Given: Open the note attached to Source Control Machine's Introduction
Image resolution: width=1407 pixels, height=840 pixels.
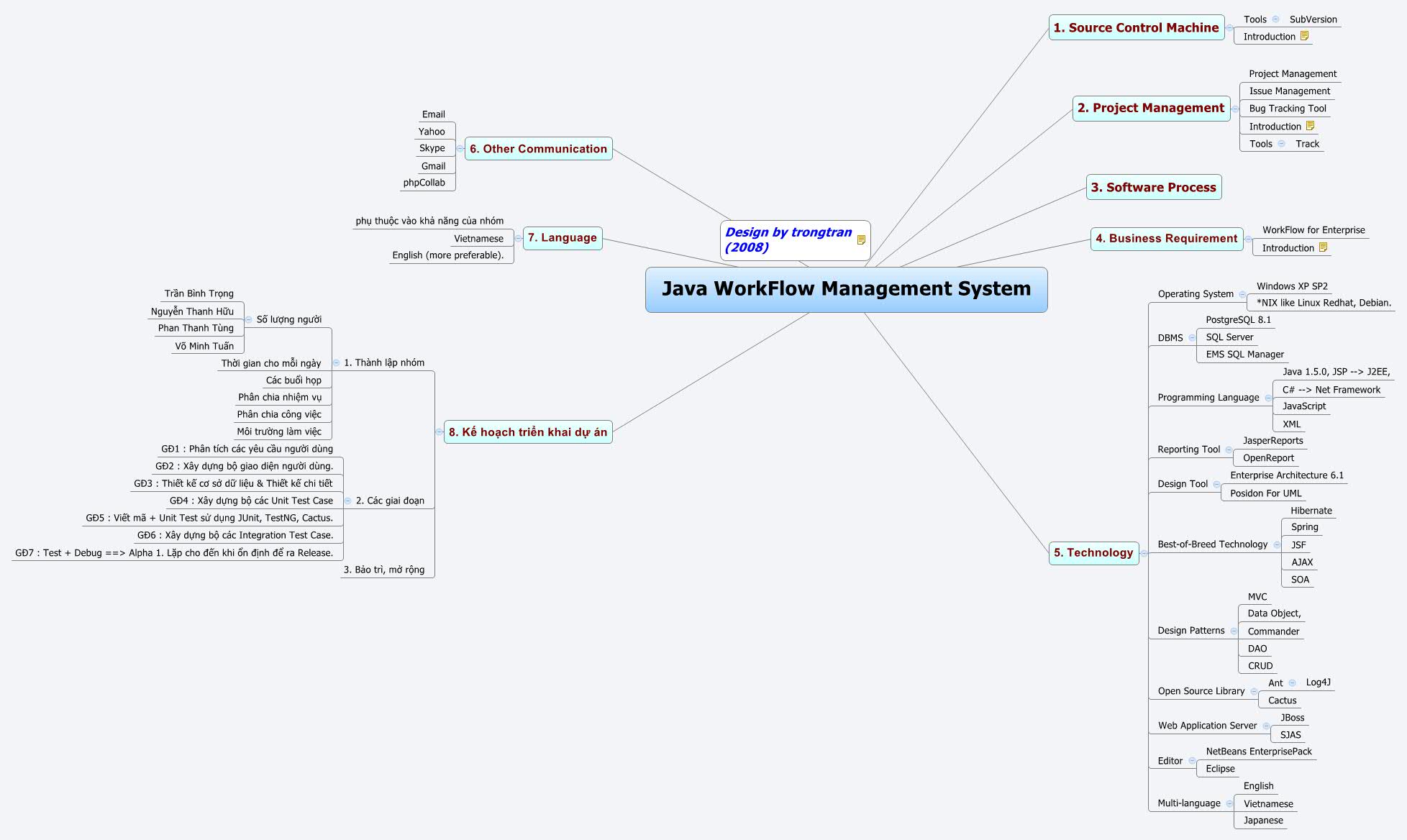Looking at the screenshot, I should click(x=1303, y=36).
